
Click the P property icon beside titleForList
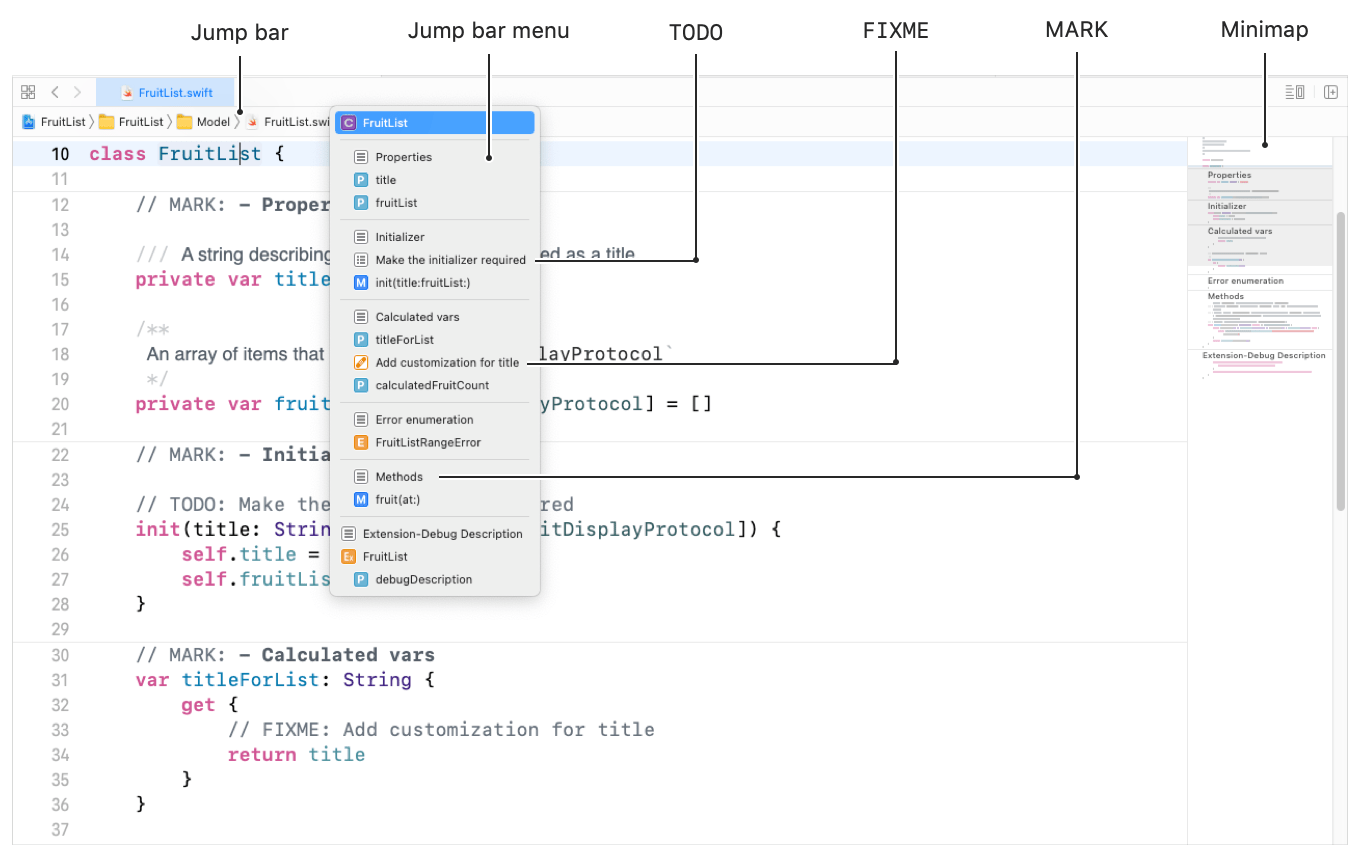[x=361, y=339]
